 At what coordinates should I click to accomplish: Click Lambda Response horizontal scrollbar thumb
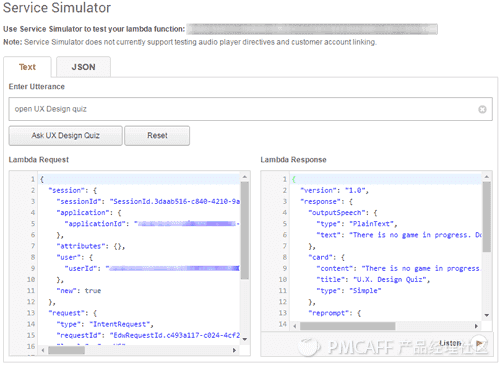(x=348, y=326)
